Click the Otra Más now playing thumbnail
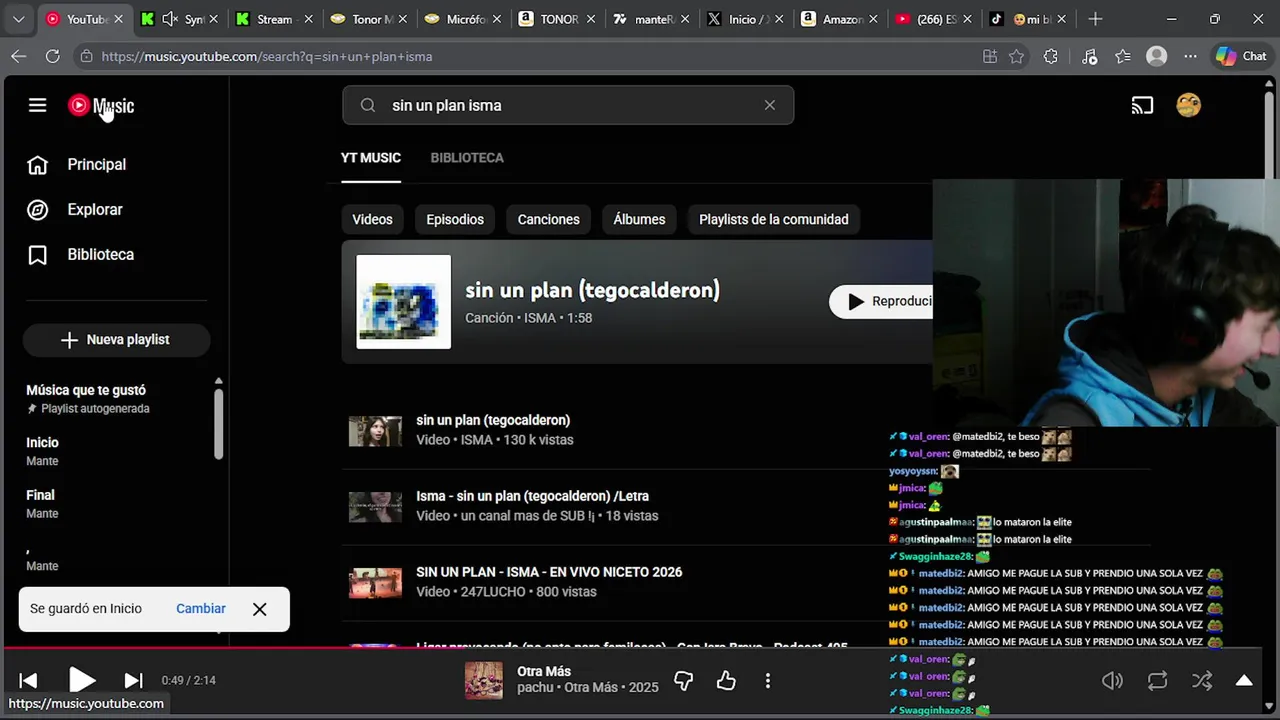 (x=484, y=680)
